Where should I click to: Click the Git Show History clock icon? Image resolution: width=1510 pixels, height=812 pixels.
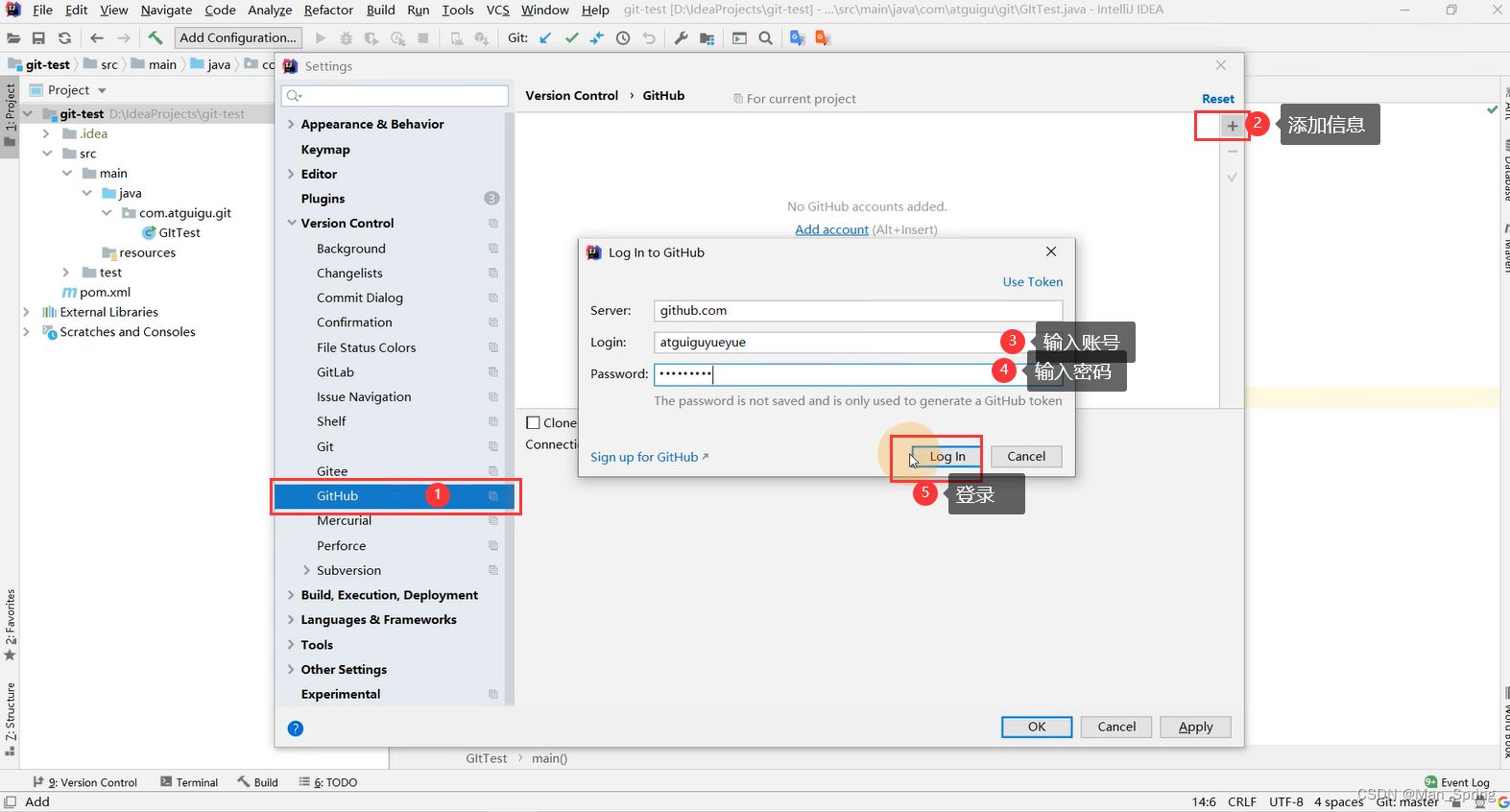623,38
